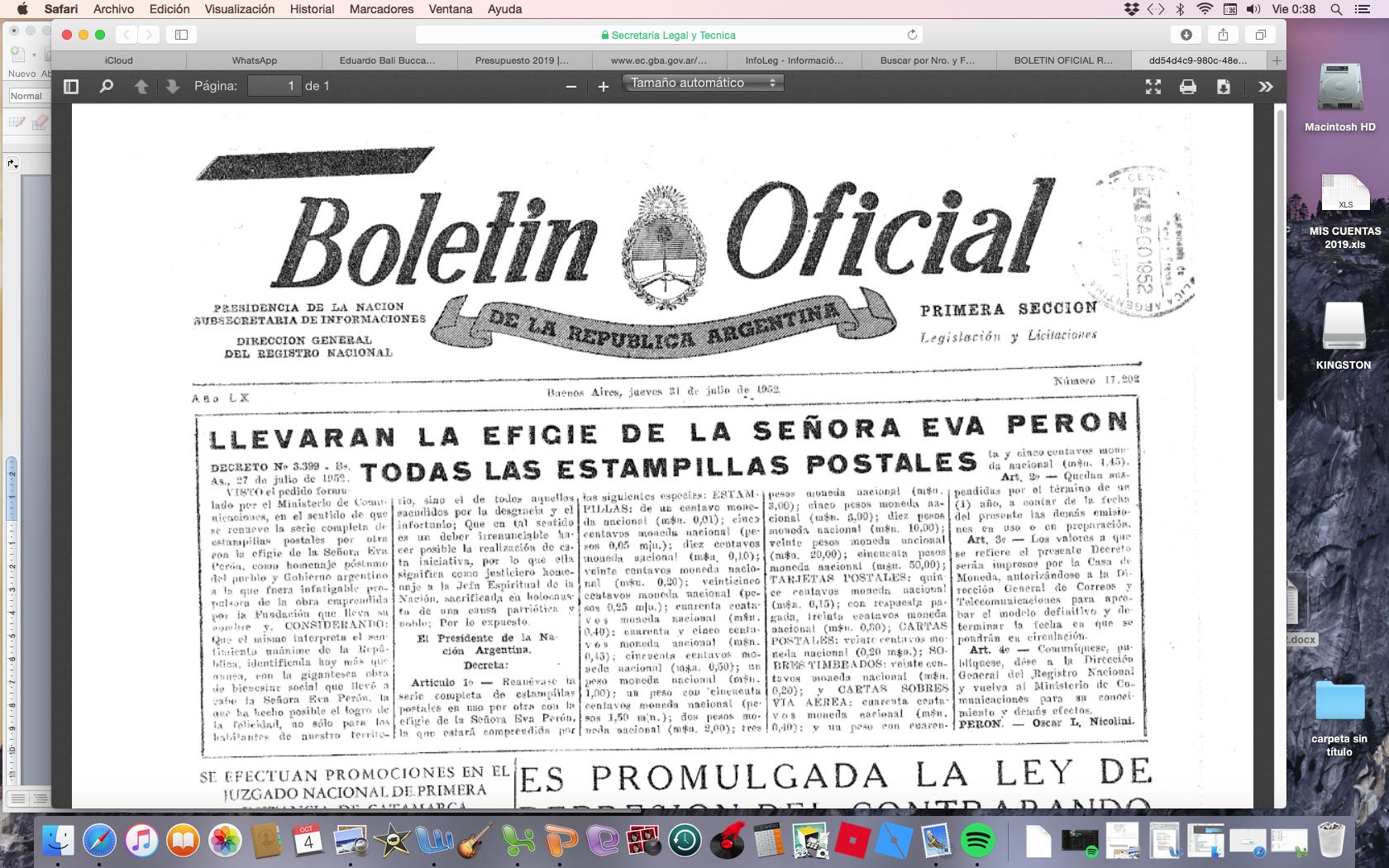Go to next page with down arrow

(x=172, y=86)
